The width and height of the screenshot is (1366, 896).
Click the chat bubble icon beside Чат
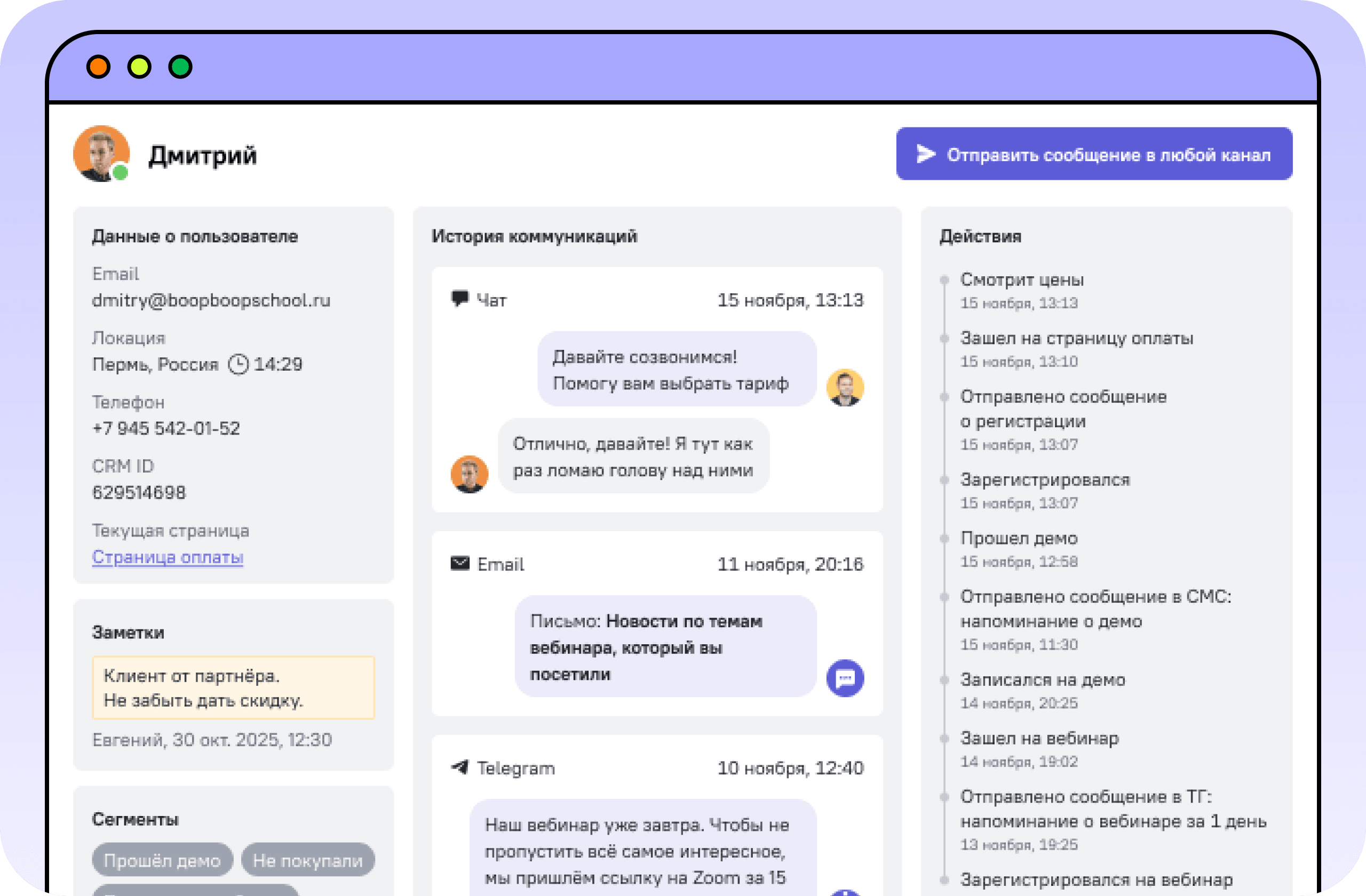(x=459, y=299)
